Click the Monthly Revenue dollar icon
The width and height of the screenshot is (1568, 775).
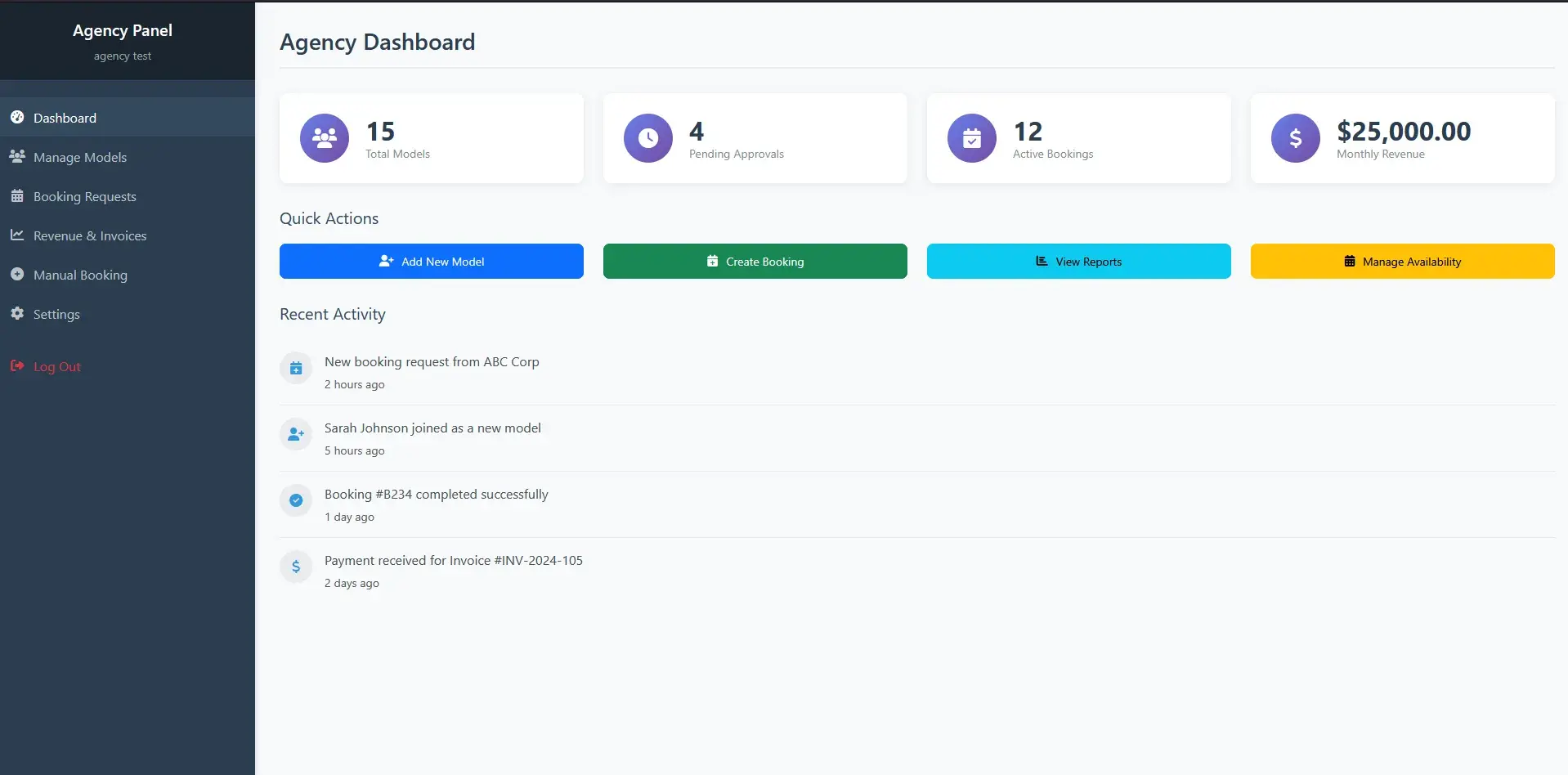tap(1296, 138)
